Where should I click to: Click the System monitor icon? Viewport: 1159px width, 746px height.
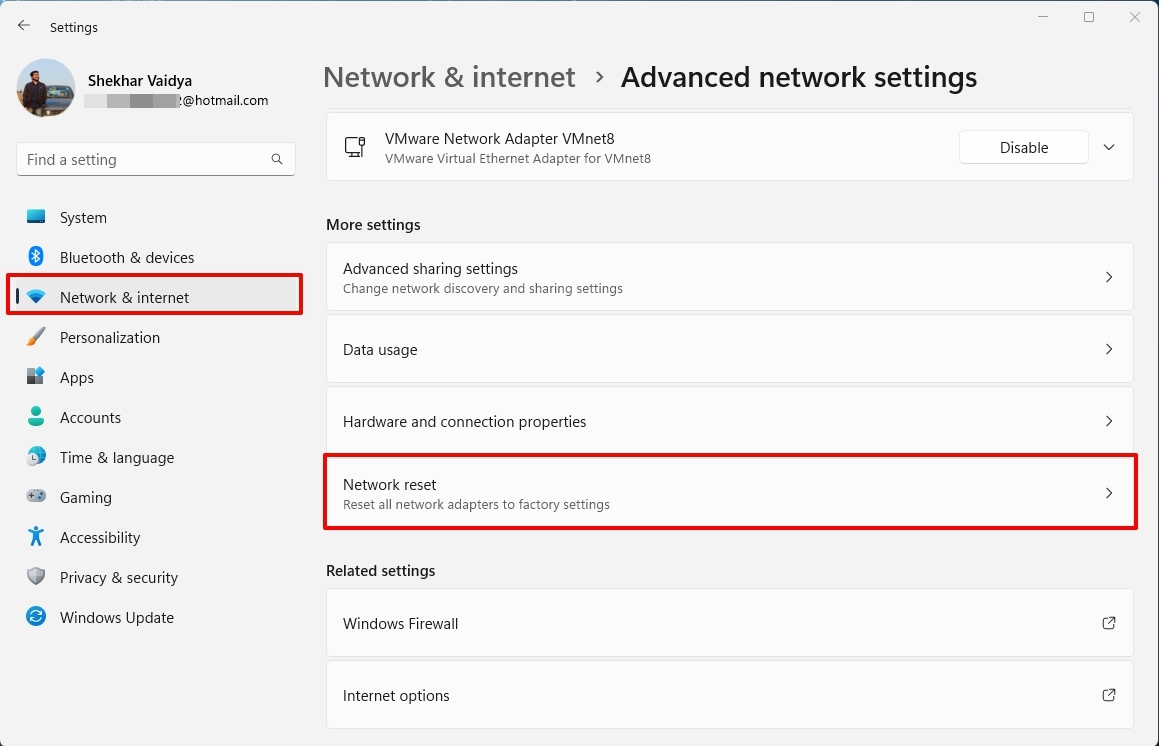point(35,217)
